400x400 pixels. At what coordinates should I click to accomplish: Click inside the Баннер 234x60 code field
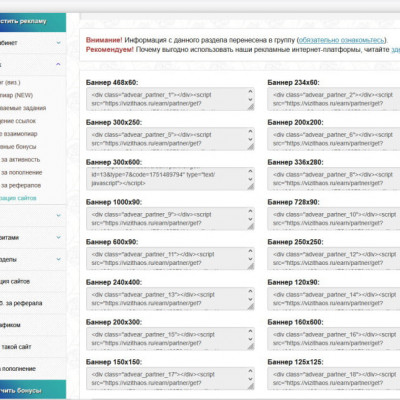tap(334, 99)
